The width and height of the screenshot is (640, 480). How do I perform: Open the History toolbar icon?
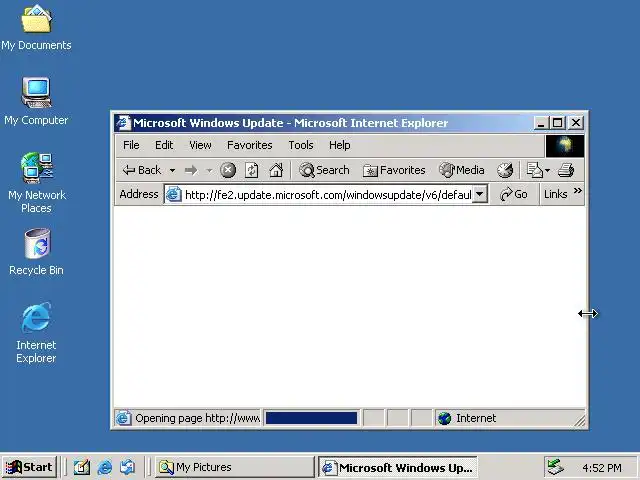(505, 170)
